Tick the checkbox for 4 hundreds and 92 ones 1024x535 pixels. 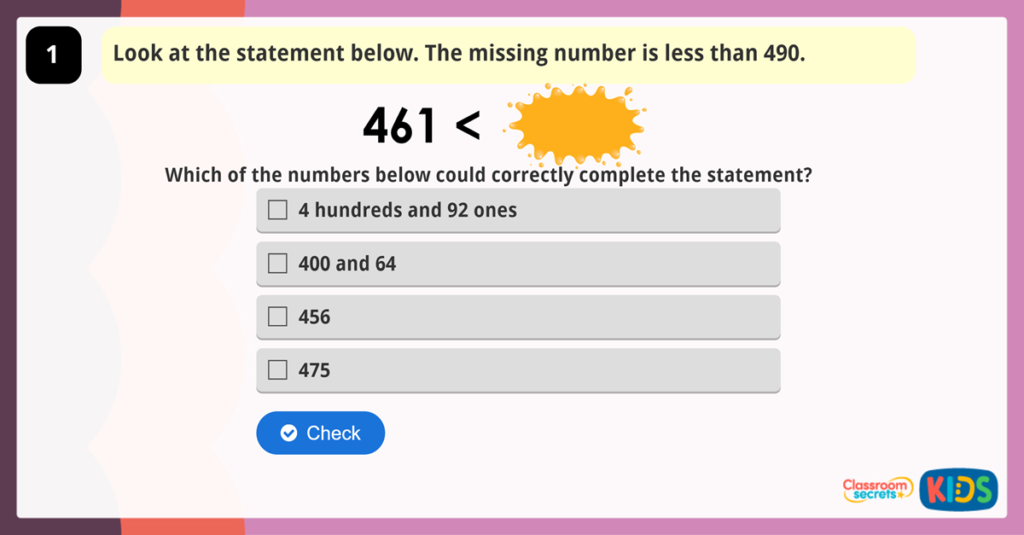click(278, 210)
